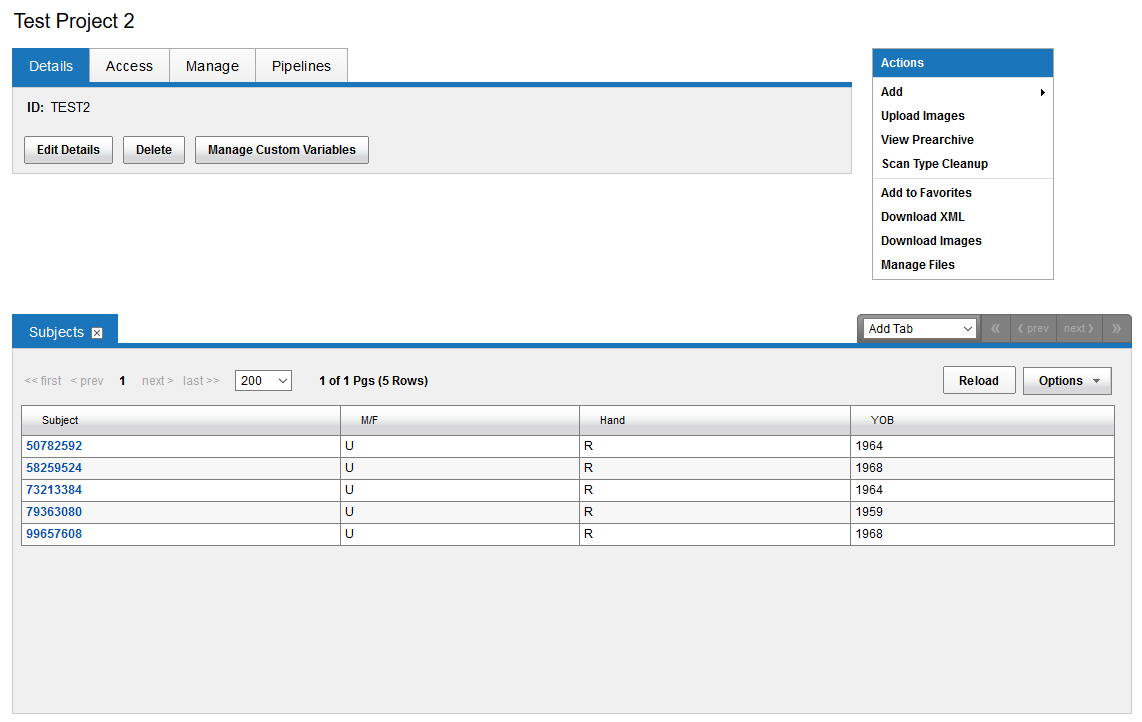Close the Subjects tab with x icon
This screenshot has height=722, width=1142.
97,333
